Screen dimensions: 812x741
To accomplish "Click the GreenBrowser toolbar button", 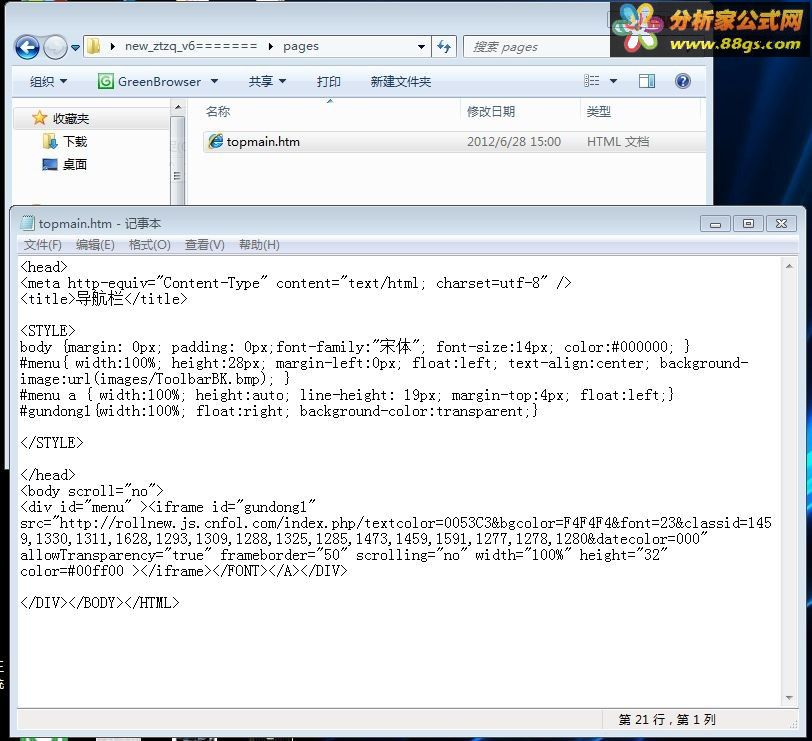I will [158, 81].
